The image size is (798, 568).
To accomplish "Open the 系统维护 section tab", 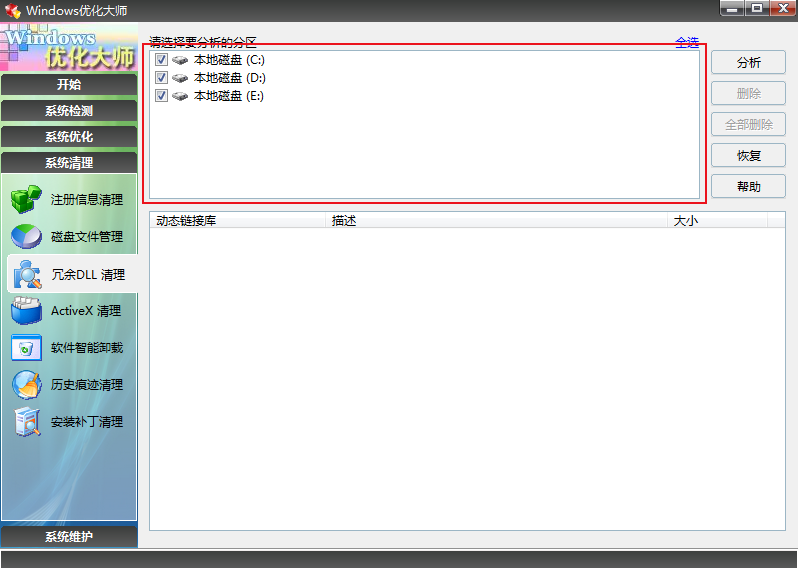I will click(x=69, y=537).
